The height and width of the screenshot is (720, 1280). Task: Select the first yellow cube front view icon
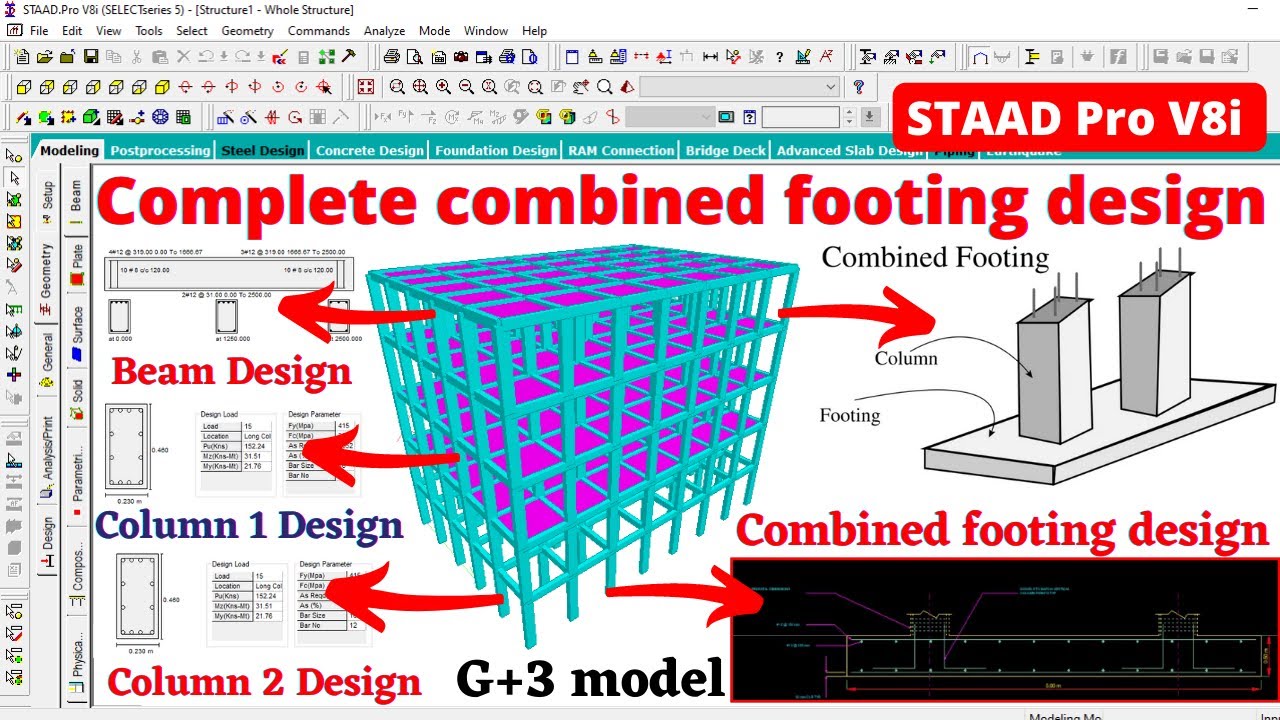(23, 87)
